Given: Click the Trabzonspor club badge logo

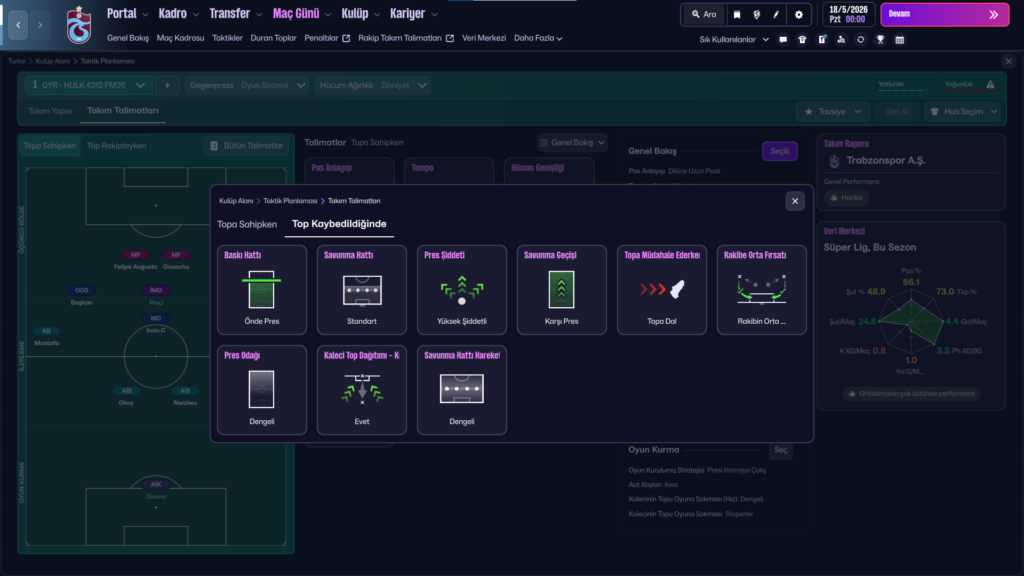Looking at the screenshot, I should tap(78, 24).
